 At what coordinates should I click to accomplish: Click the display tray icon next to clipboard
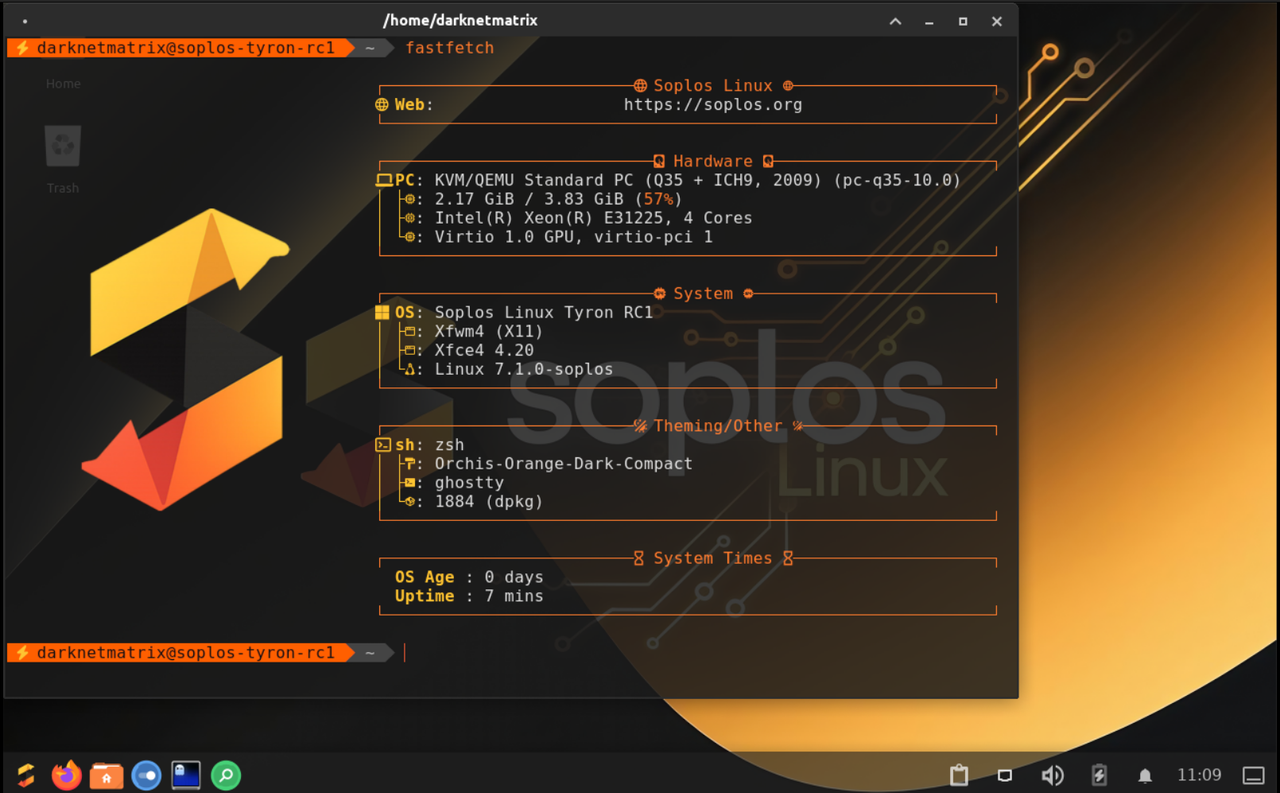tap(1005, 775)
